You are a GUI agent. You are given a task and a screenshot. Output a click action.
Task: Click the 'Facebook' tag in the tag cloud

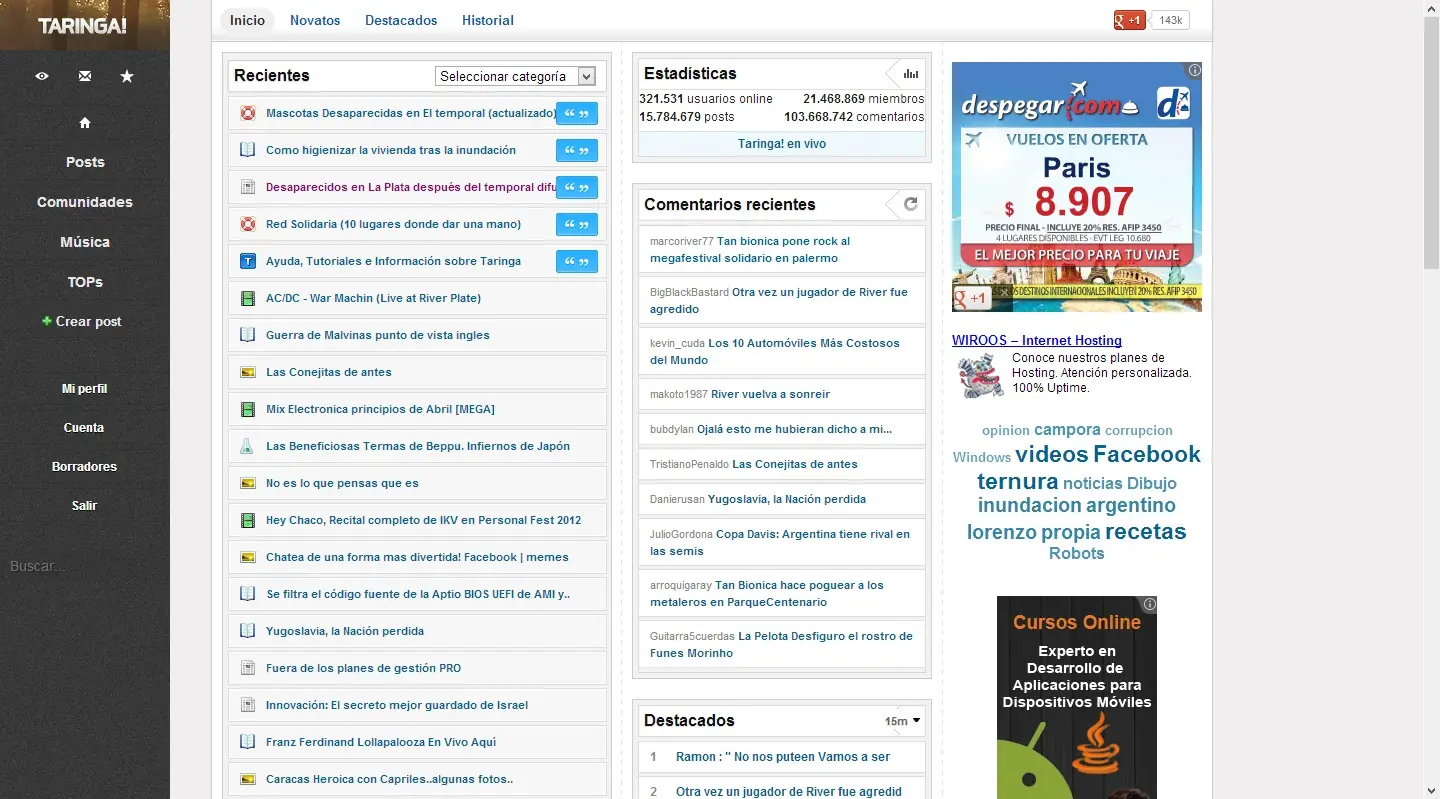pyautogui.click(x=1147, y=455)
